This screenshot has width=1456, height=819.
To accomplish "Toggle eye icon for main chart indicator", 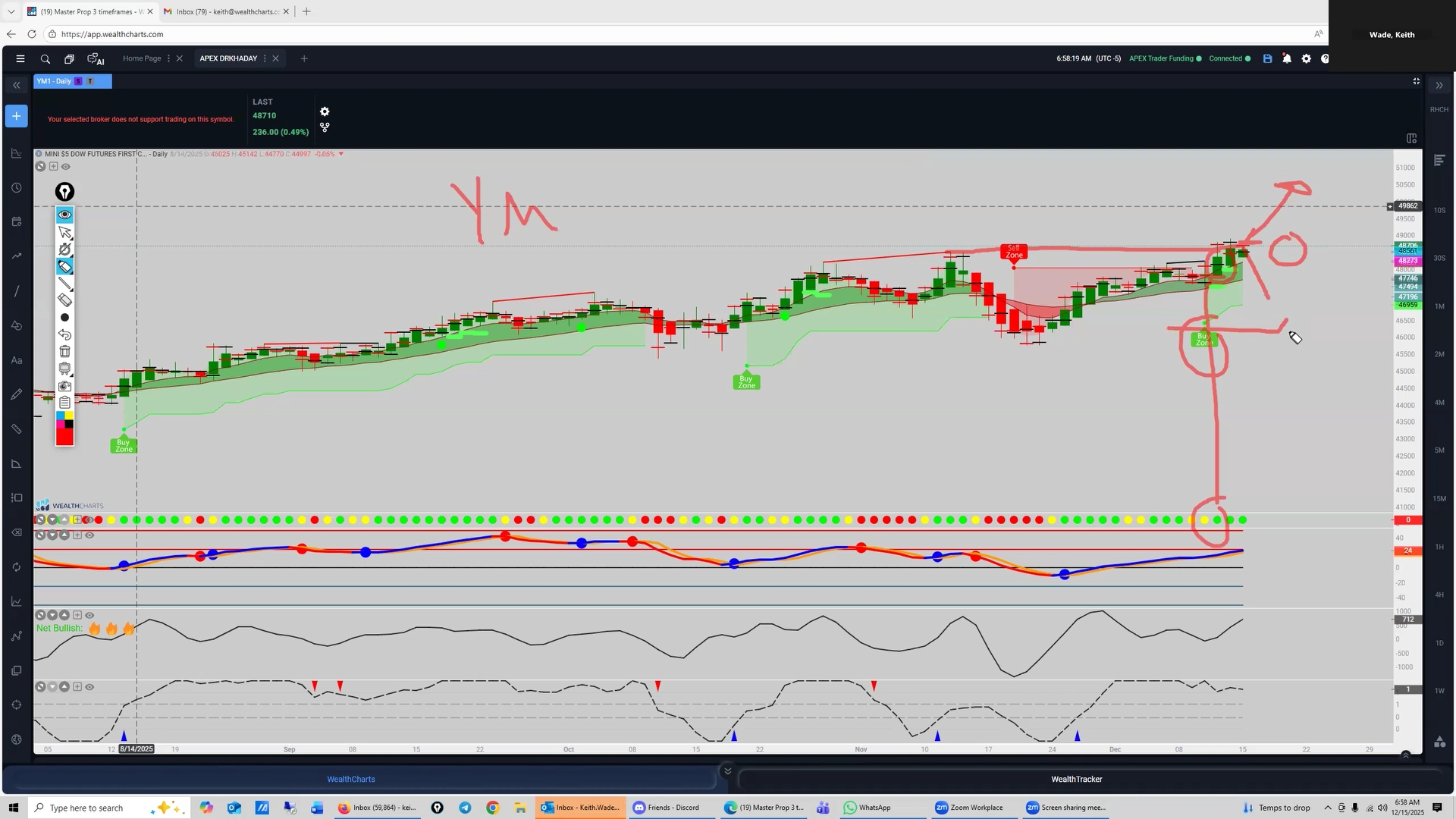I will [x=66, y=167].
